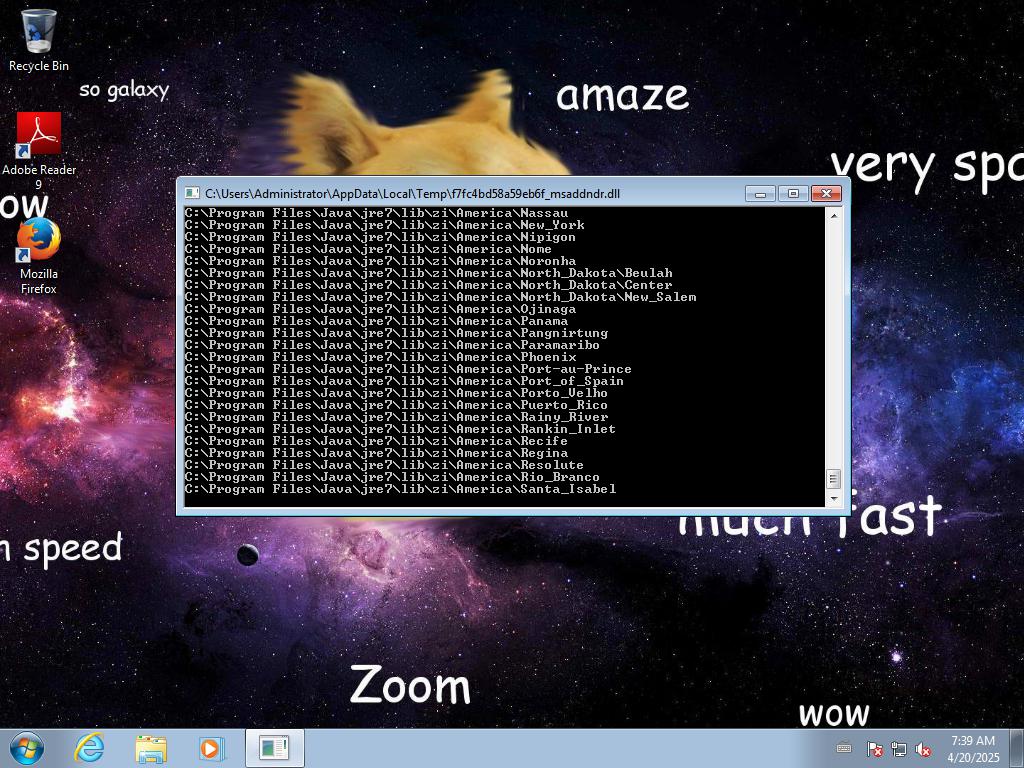This screenshot has width=1024, height=768.
Task: Open the console window system menu icon
Action: tap(192, 193)
